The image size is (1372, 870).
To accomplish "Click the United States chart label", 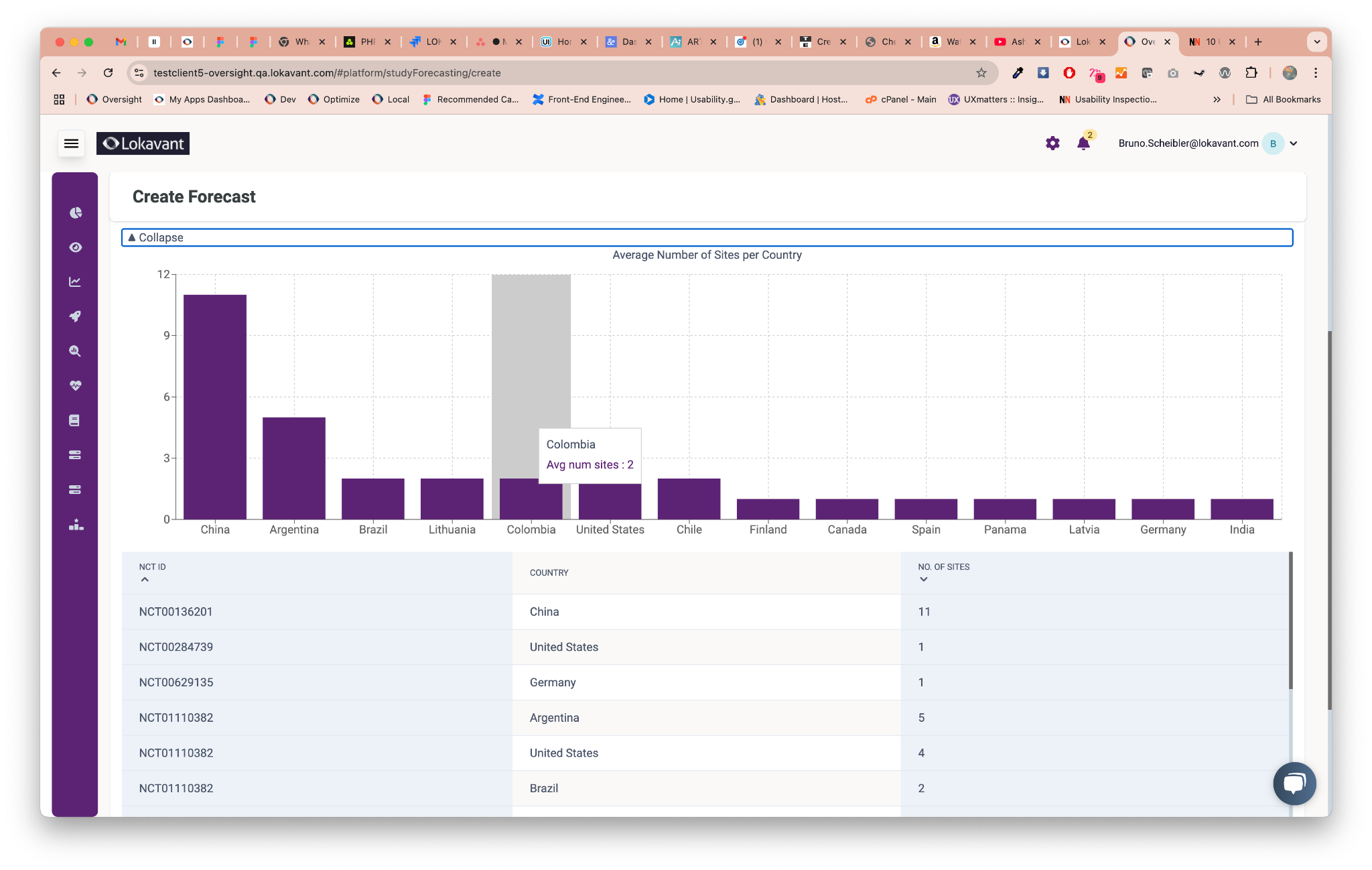I will point(610,530).
